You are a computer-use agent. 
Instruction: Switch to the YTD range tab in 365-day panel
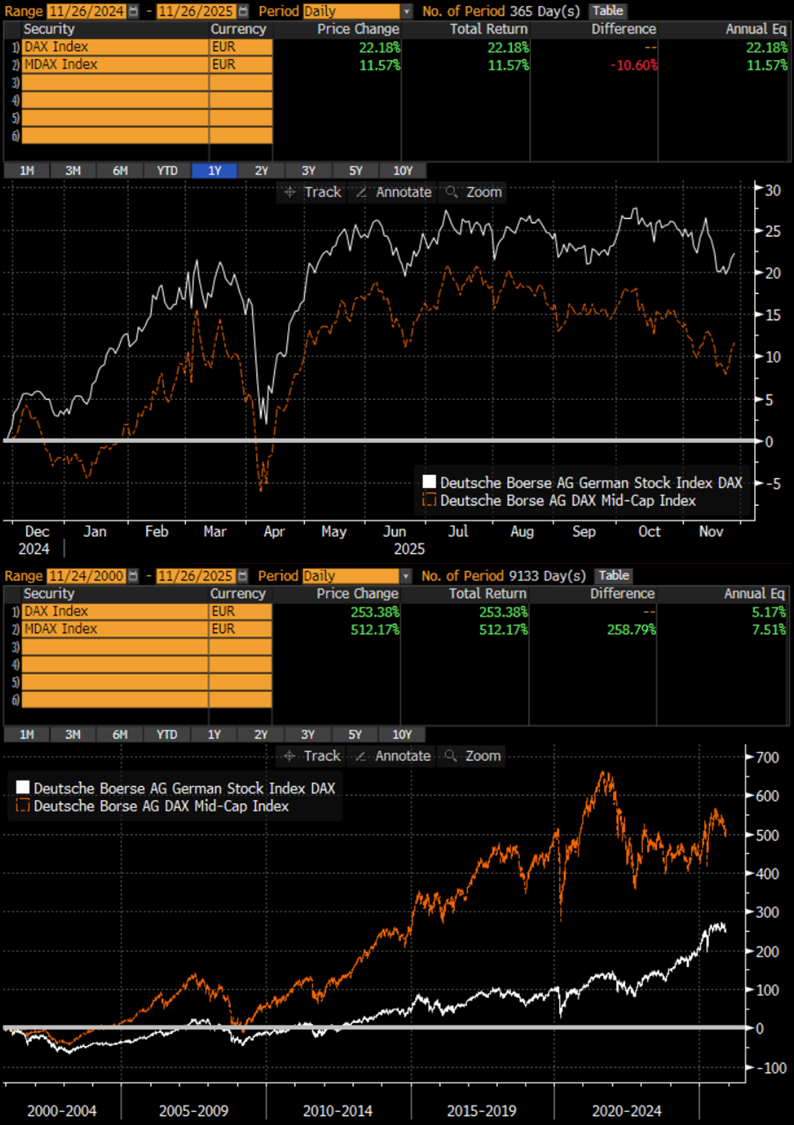click(167, 170)
